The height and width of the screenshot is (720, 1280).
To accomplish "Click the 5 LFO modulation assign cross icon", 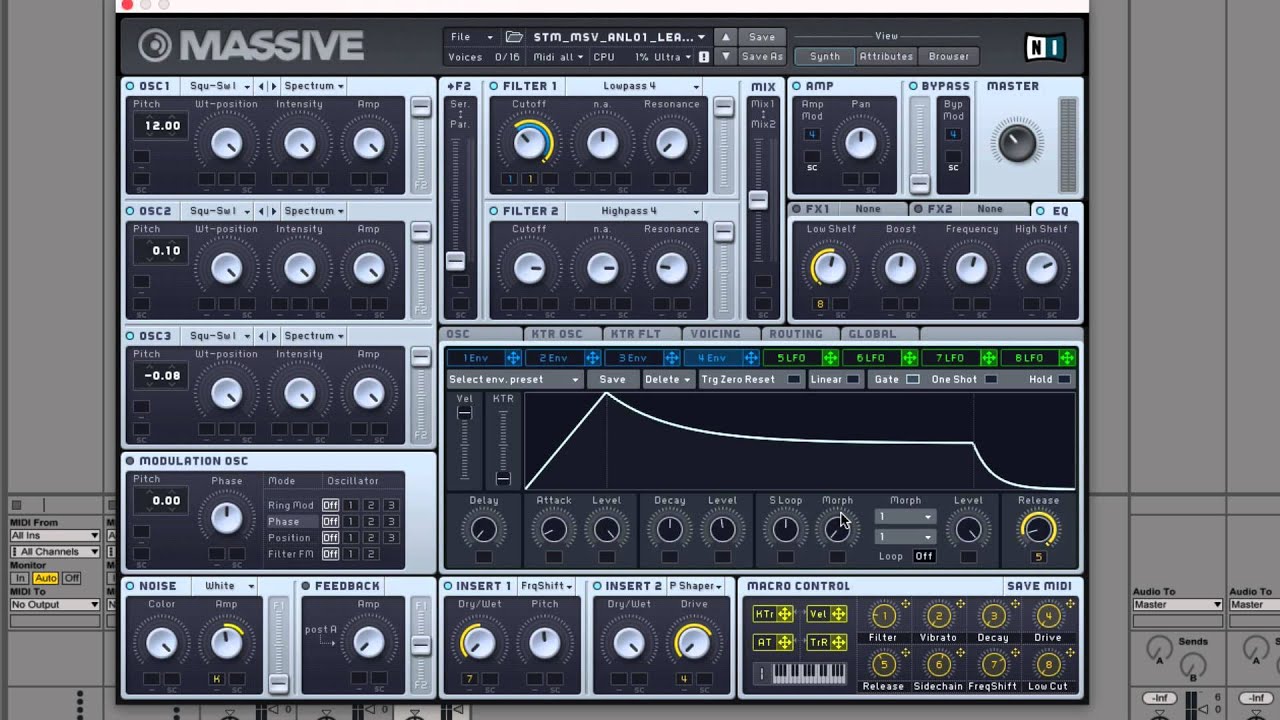I will pyautogui.click(x=830, y=358).
